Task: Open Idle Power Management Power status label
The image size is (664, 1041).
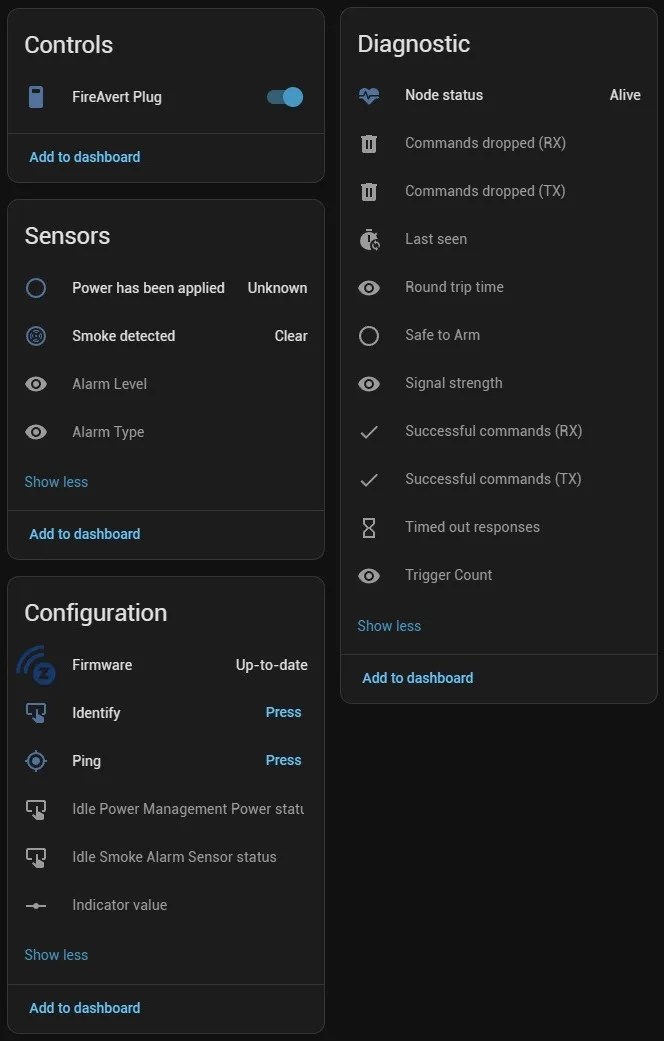Action: pos(188,809)
